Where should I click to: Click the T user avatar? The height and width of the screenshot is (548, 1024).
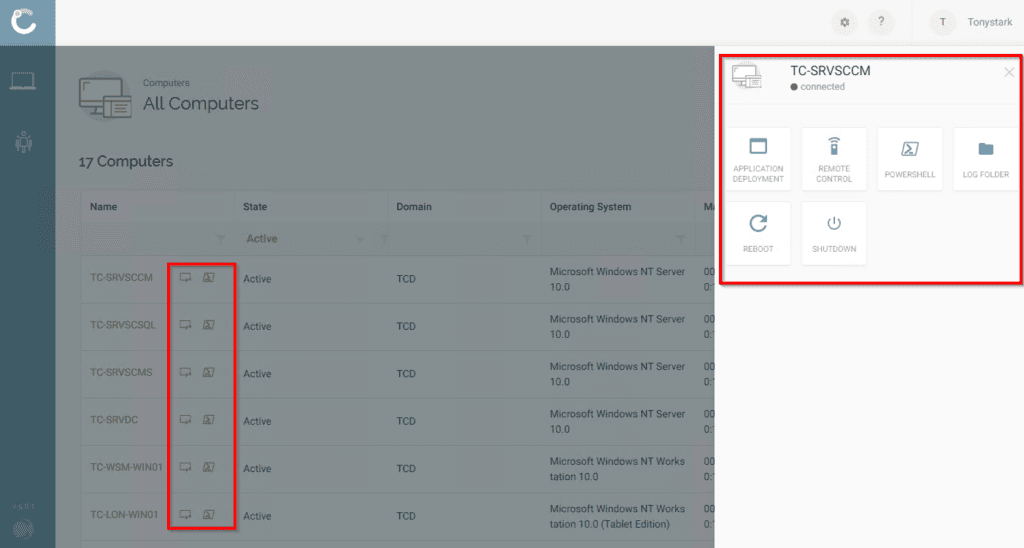click(942, 22)
